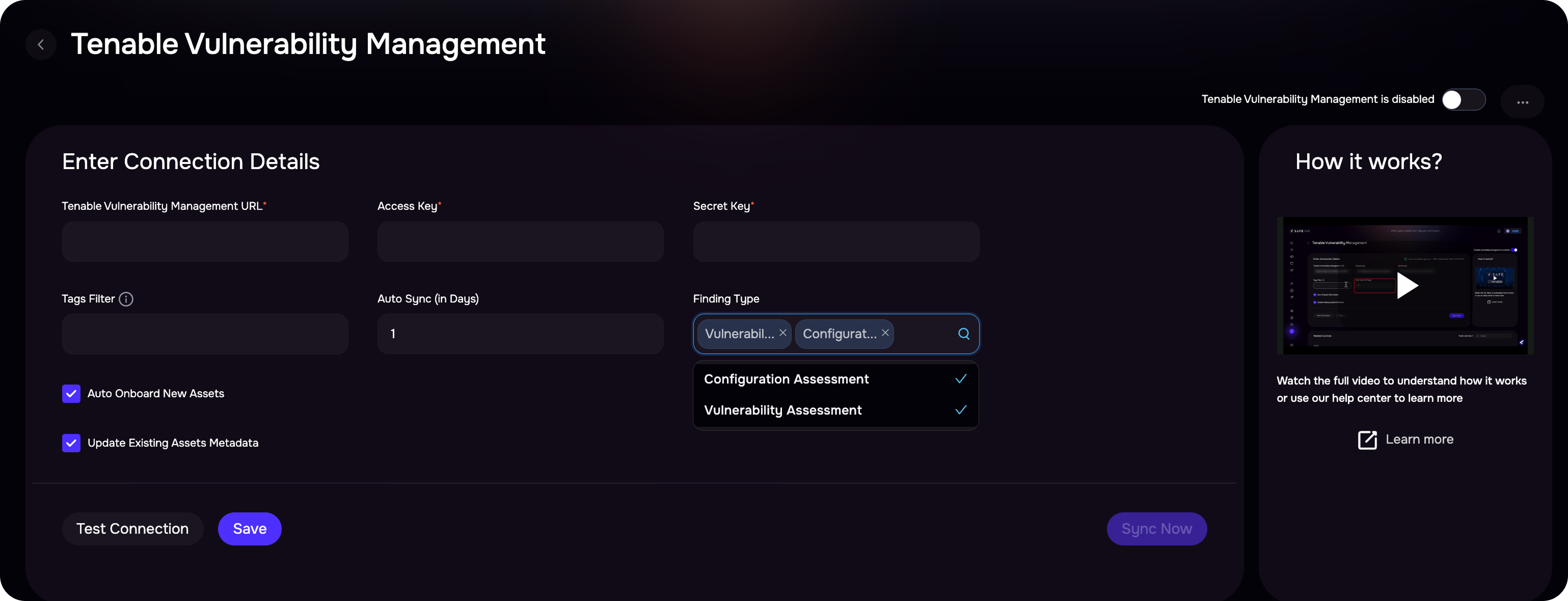Focus the Tenable Vulnerability Management URL field
Viewport: 1568px width, 601px height.
tap(204, 241)
